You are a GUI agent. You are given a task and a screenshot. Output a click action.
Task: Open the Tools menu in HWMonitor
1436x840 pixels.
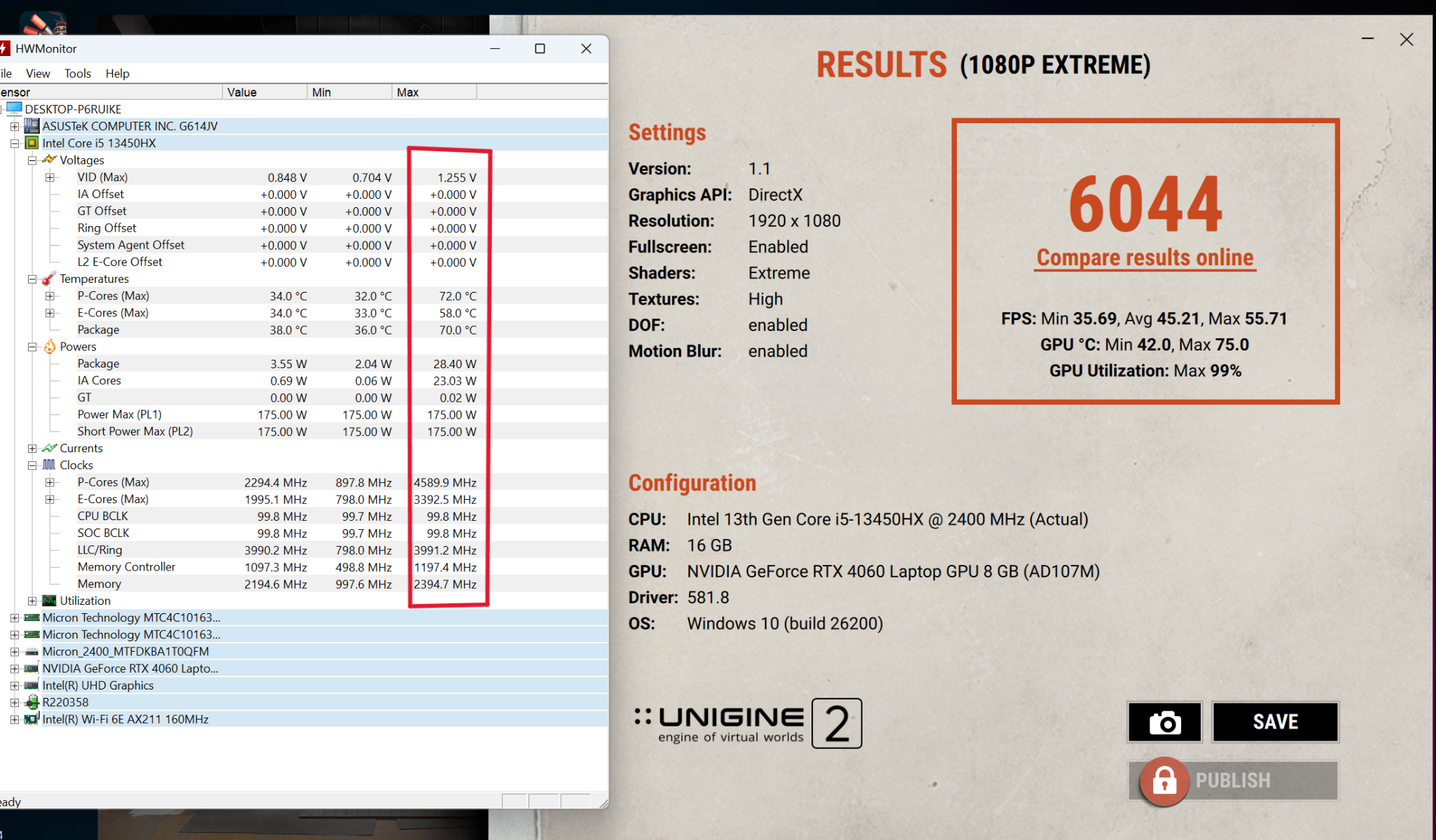click(78, 73)
